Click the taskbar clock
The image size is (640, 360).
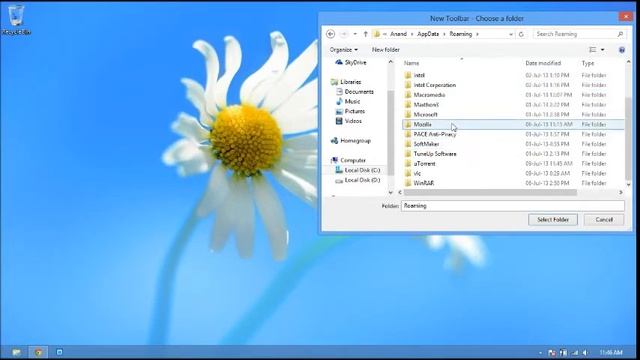[x=611, y=353]
